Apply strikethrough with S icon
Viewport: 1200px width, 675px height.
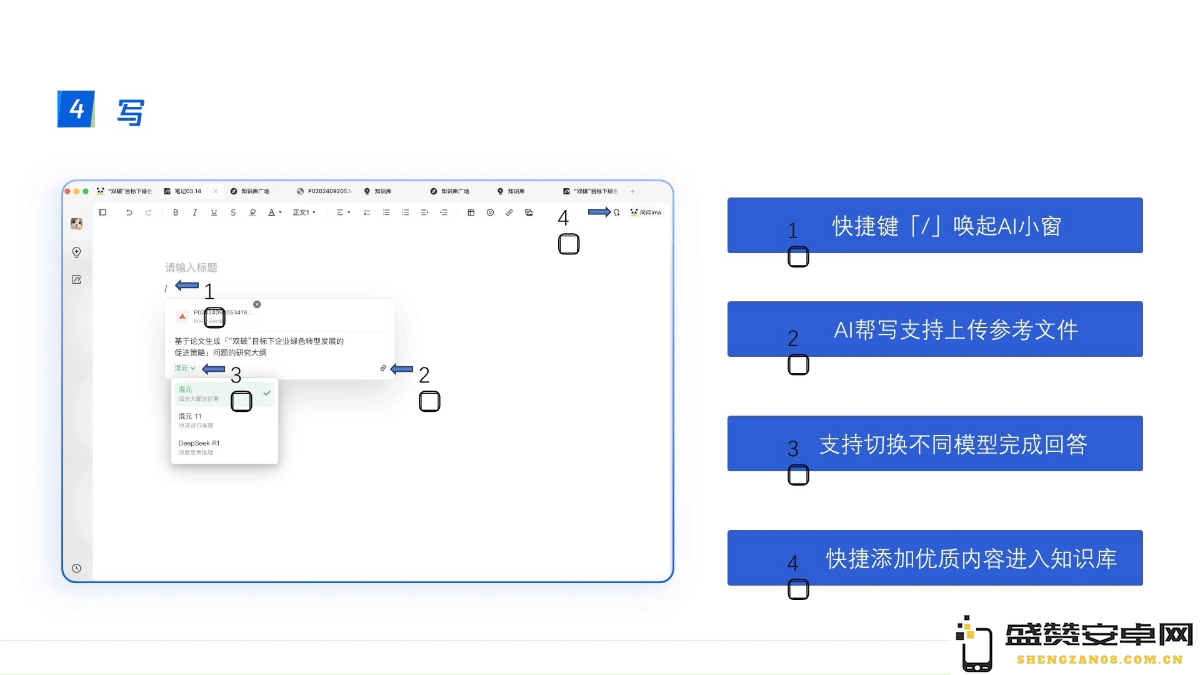(233, 212)
